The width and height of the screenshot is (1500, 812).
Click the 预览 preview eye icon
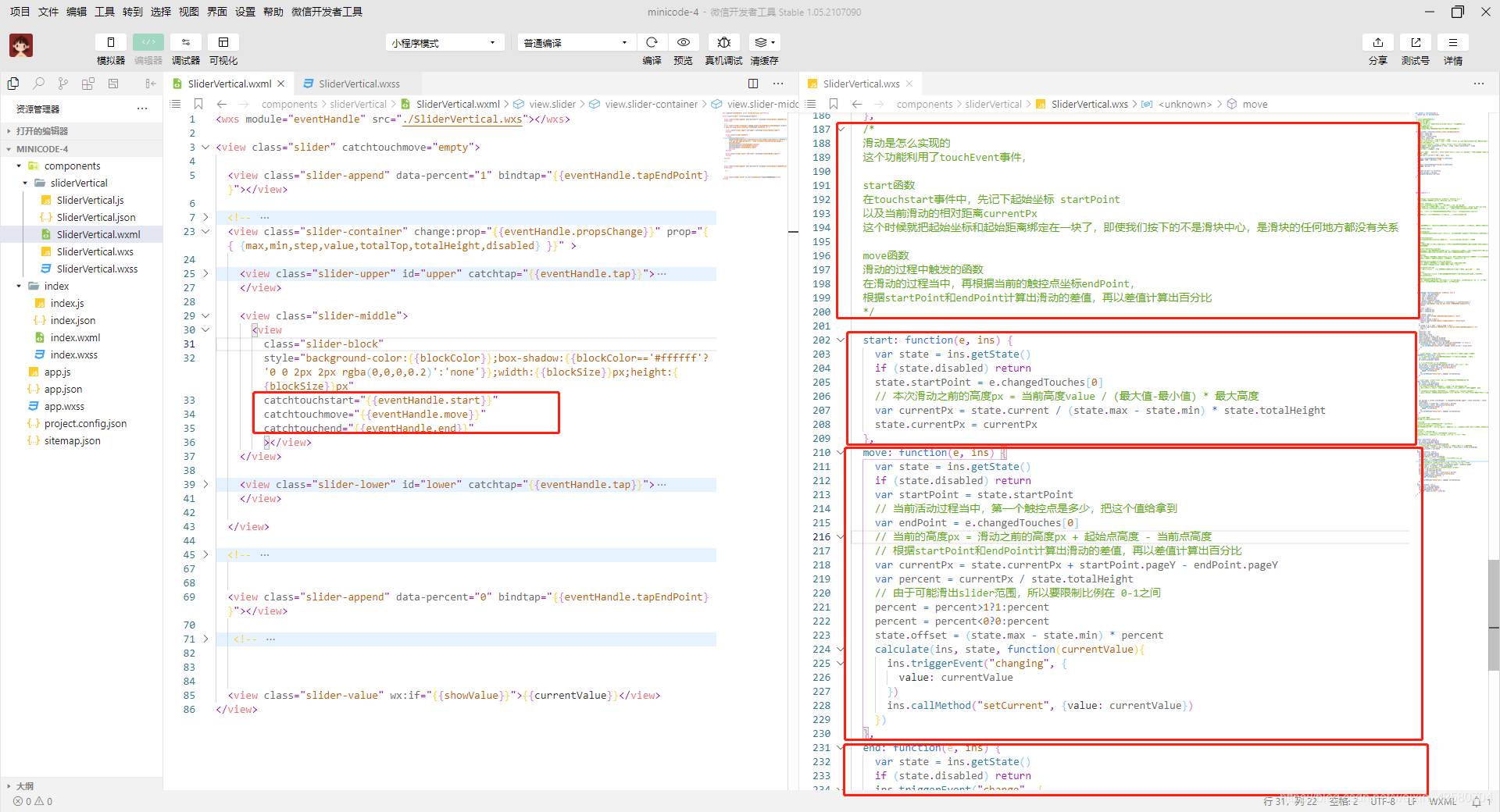[684, 42]
